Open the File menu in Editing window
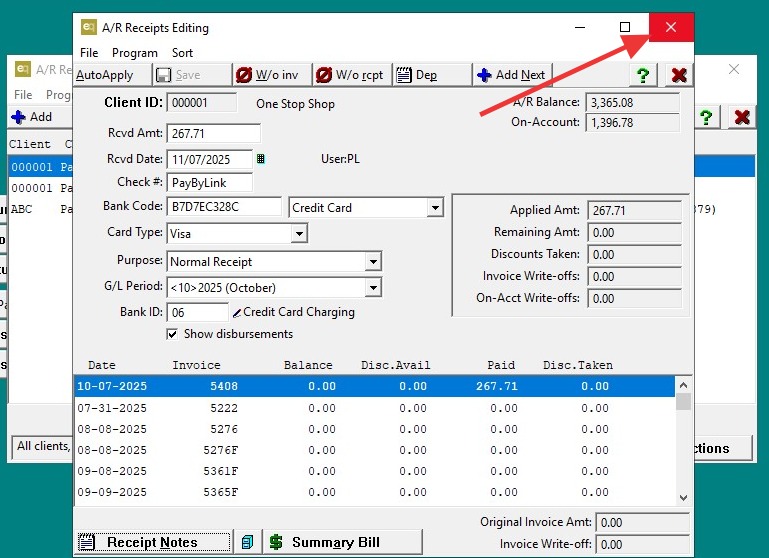Screen dimensions: 769x558 pyautogui.click(x=89, y=52)
